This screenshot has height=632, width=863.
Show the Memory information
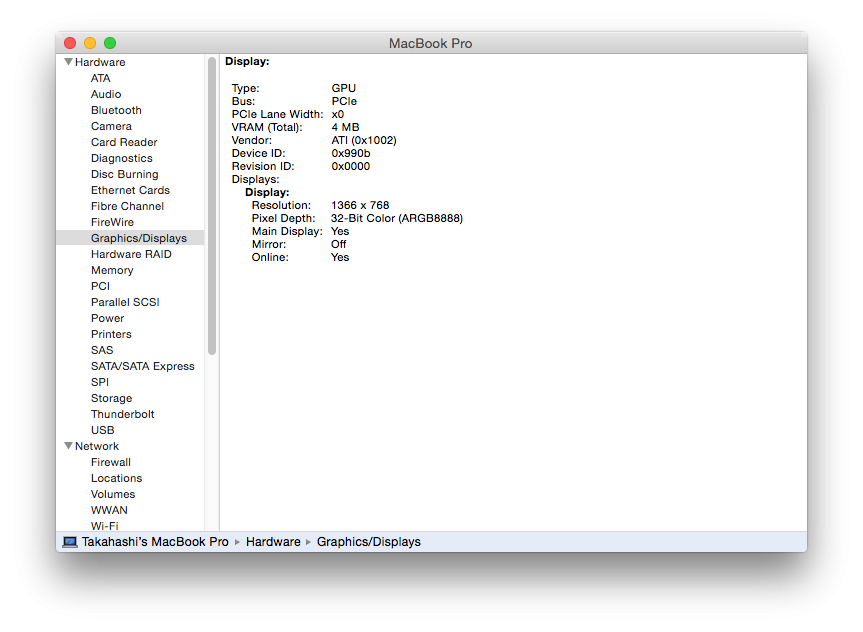pyautogui.click(x=112, y=270)
